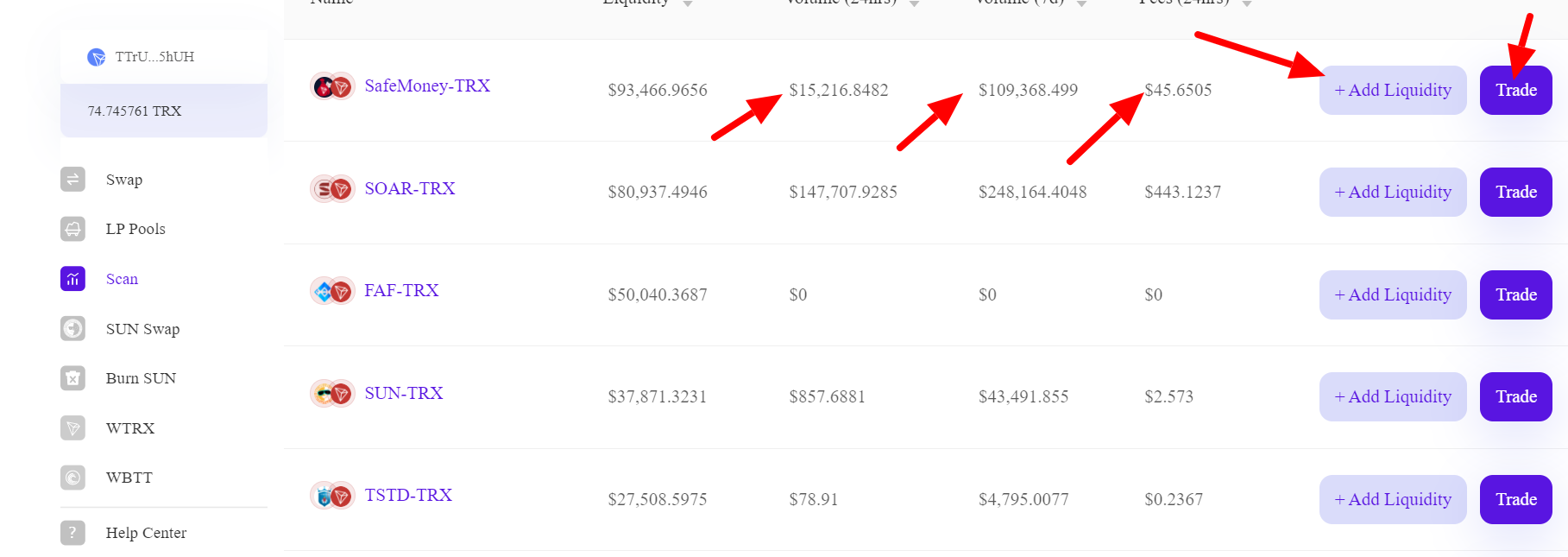Trade the SafeMoney-TRX pair
The width and height of the screenshot is (1568, 557).
click(1516, 90)
